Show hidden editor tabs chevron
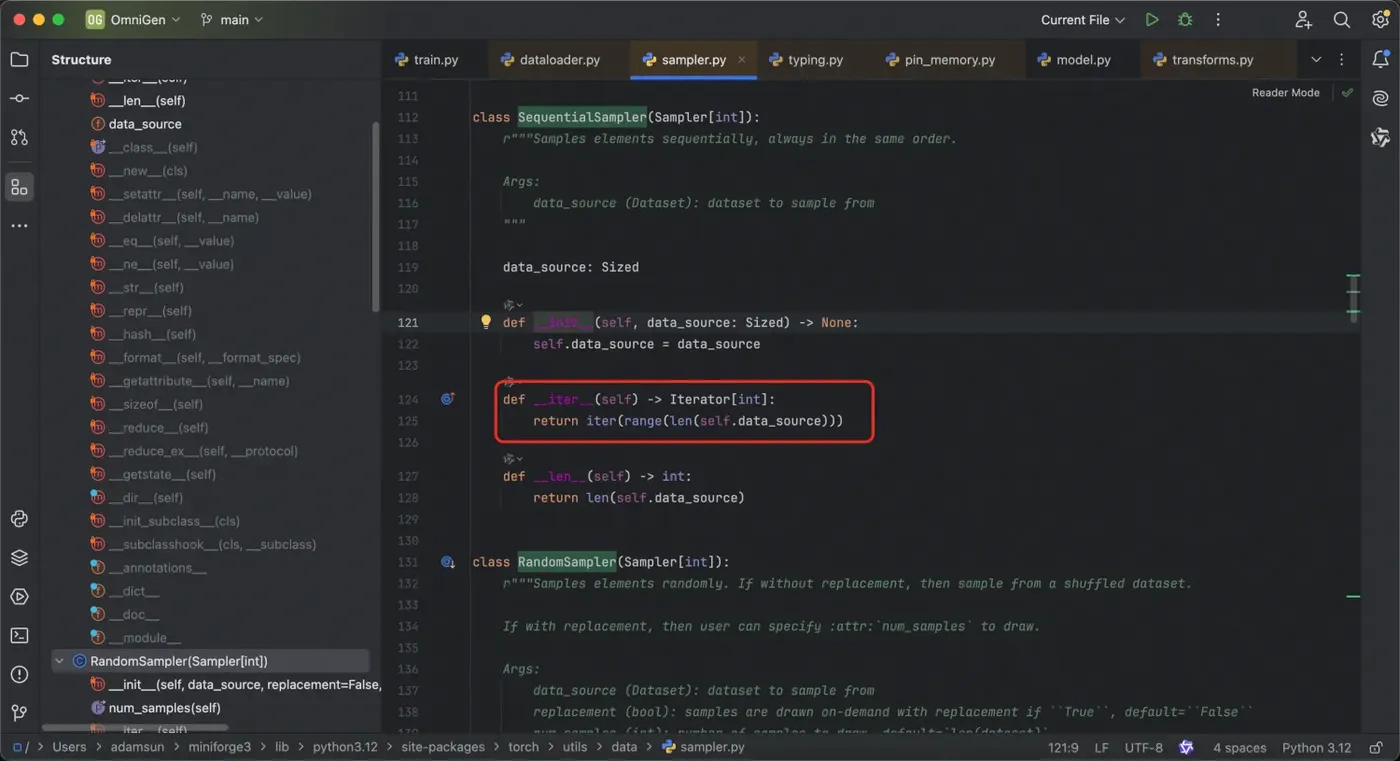This screenshot has height=761, width=1400. 1316,60
